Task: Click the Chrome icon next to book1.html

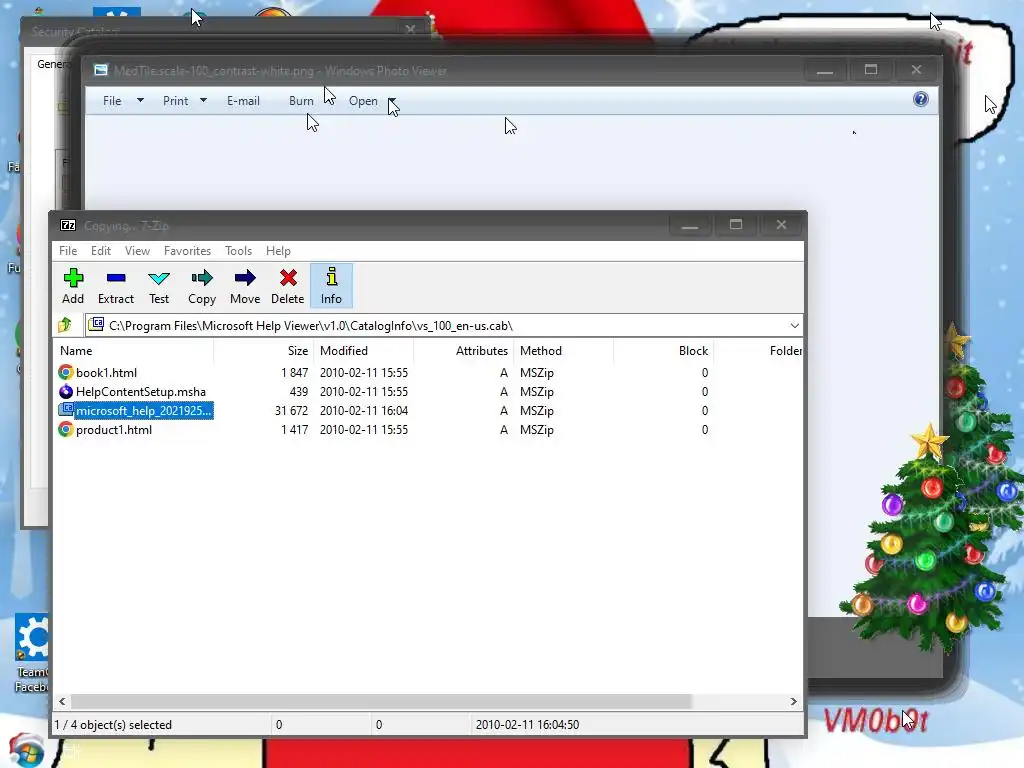Action: pos(65,372)
